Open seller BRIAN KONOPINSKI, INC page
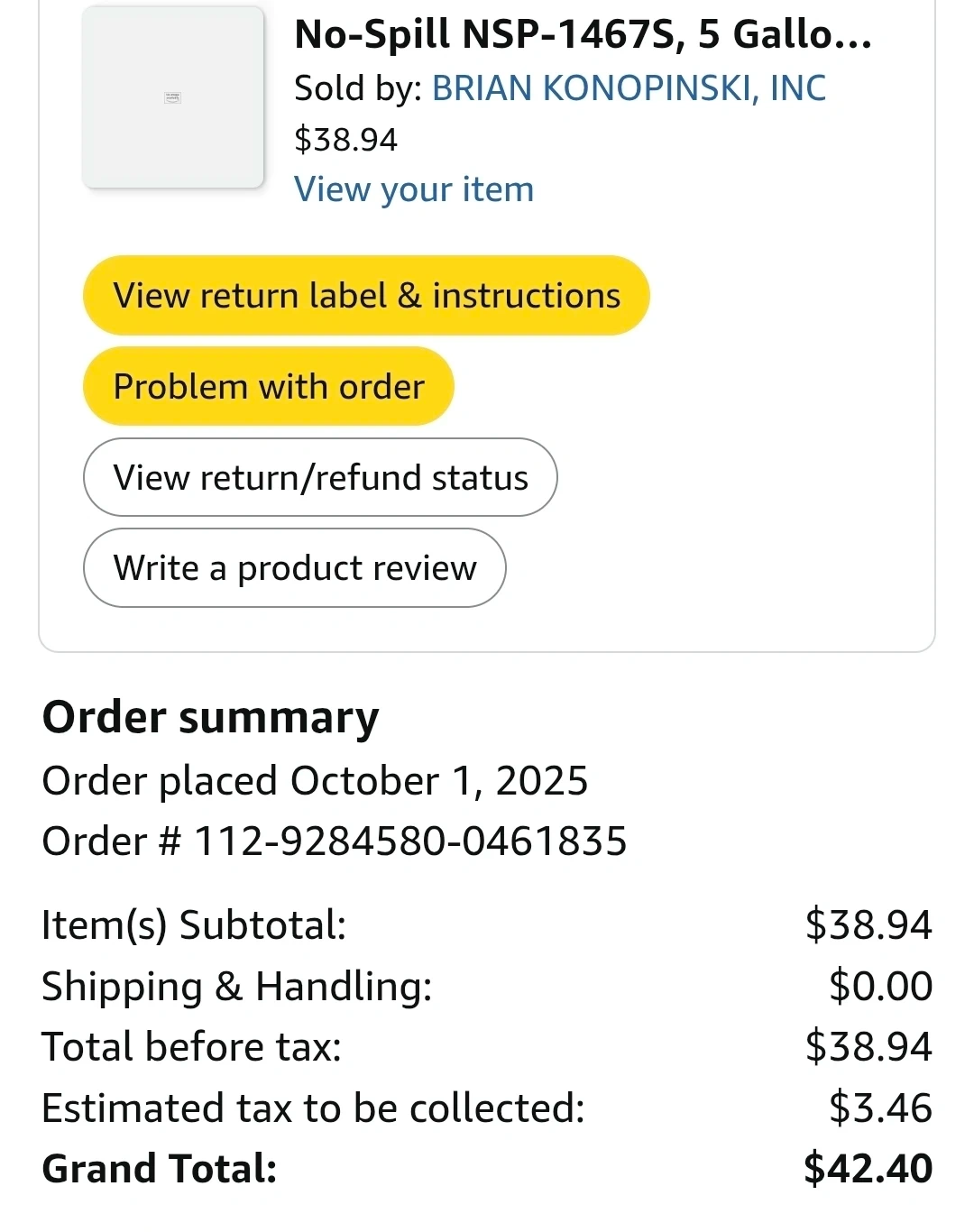Screen dimensions: 974x1232 (629, 88)
